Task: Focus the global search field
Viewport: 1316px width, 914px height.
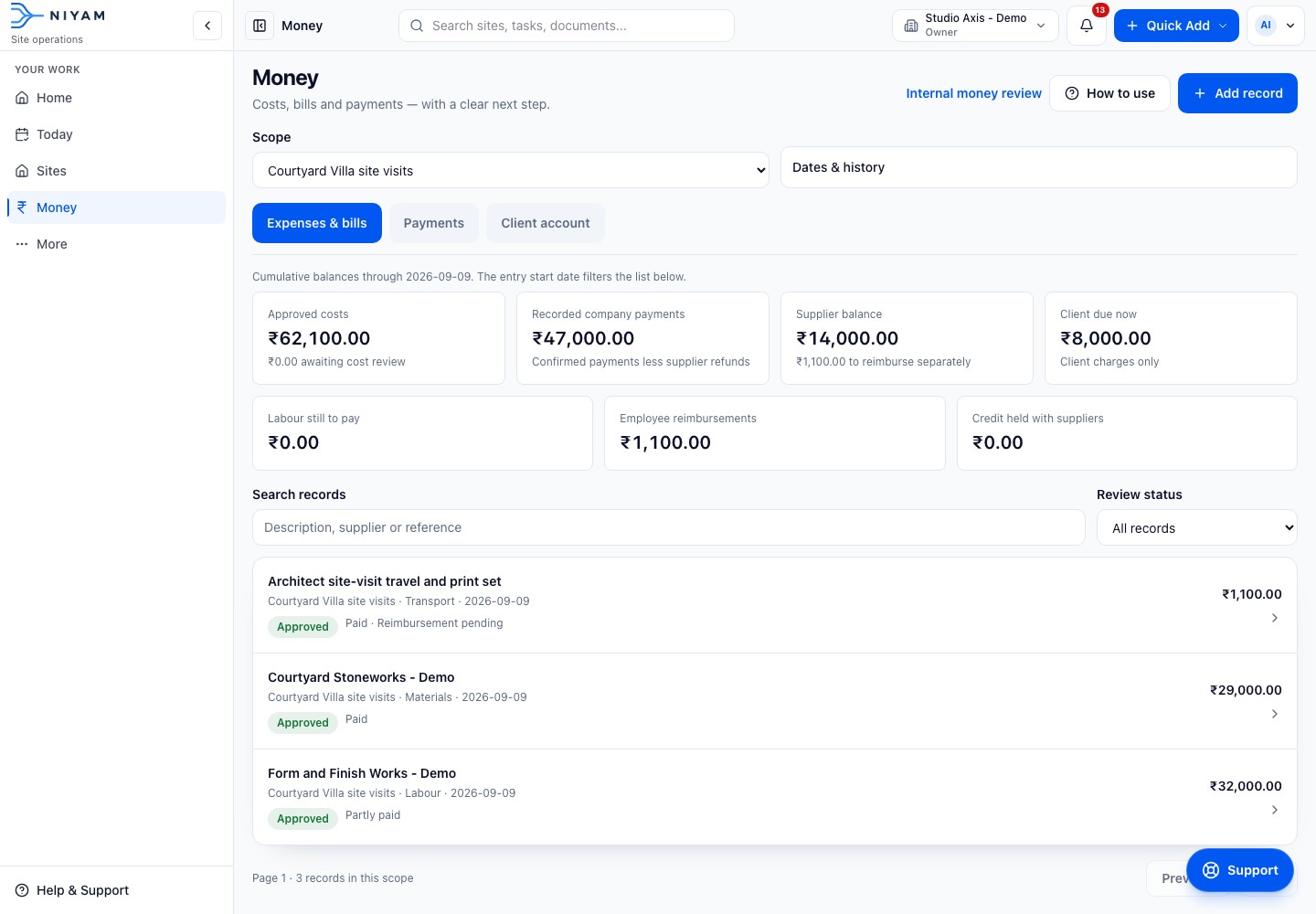Action: [x=567, y=26]
